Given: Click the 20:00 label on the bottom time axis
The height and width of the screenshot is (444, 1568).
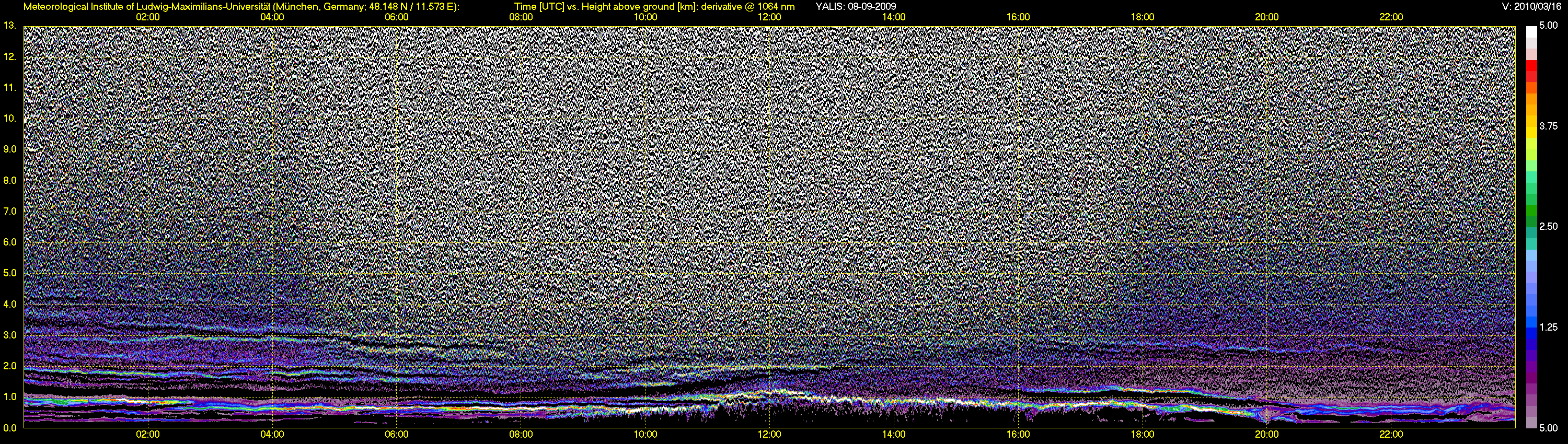Looking at the screenshot, I should (1267, 435).
